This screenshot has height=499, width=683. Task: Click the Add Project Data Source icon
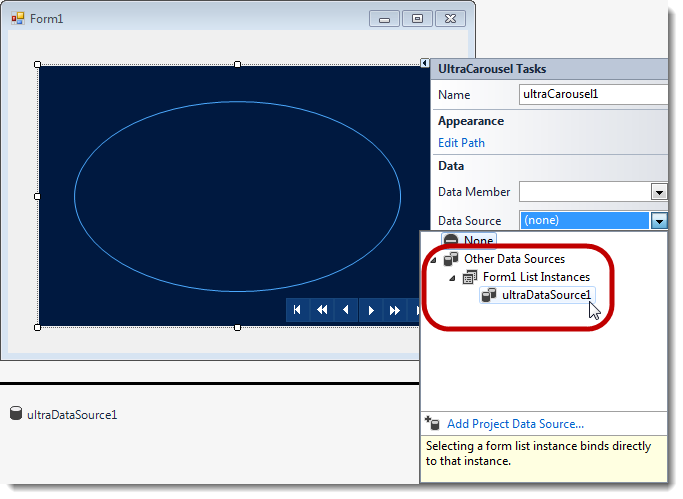click(x=432, y=424)
